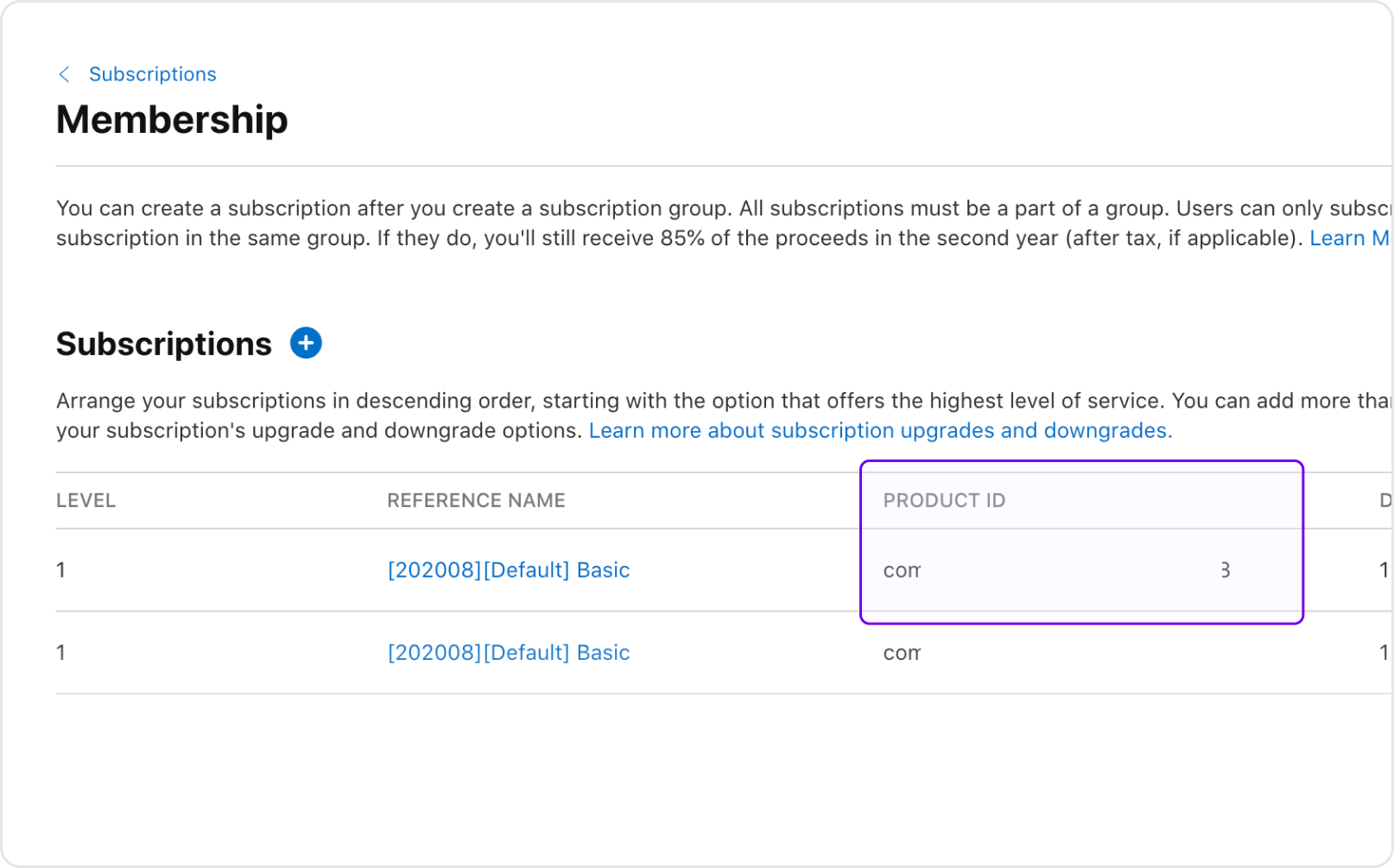Click the Membership page title
Image resolution: width=1394 pixels, height=868 pixels.
[x=172, y=120]
